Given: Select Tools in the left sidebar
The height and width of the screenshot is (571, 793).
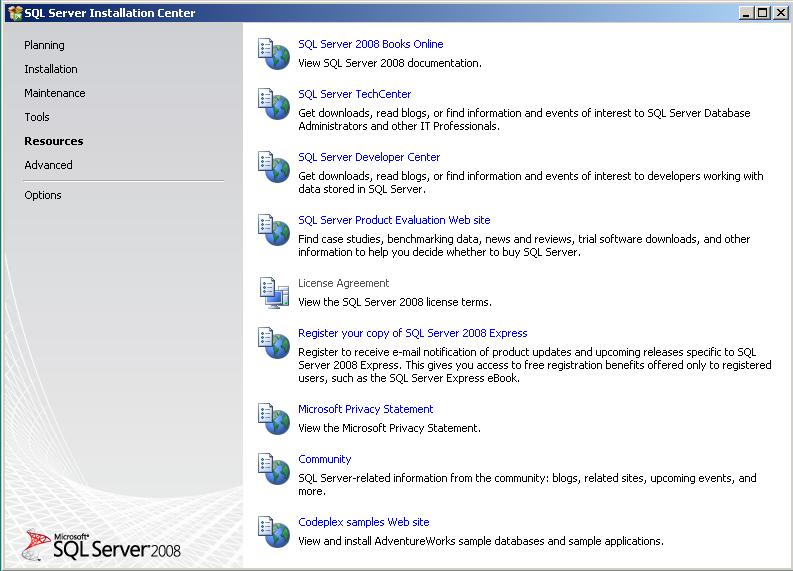Looking at the screenshot, I should click(x=37, y=117).
